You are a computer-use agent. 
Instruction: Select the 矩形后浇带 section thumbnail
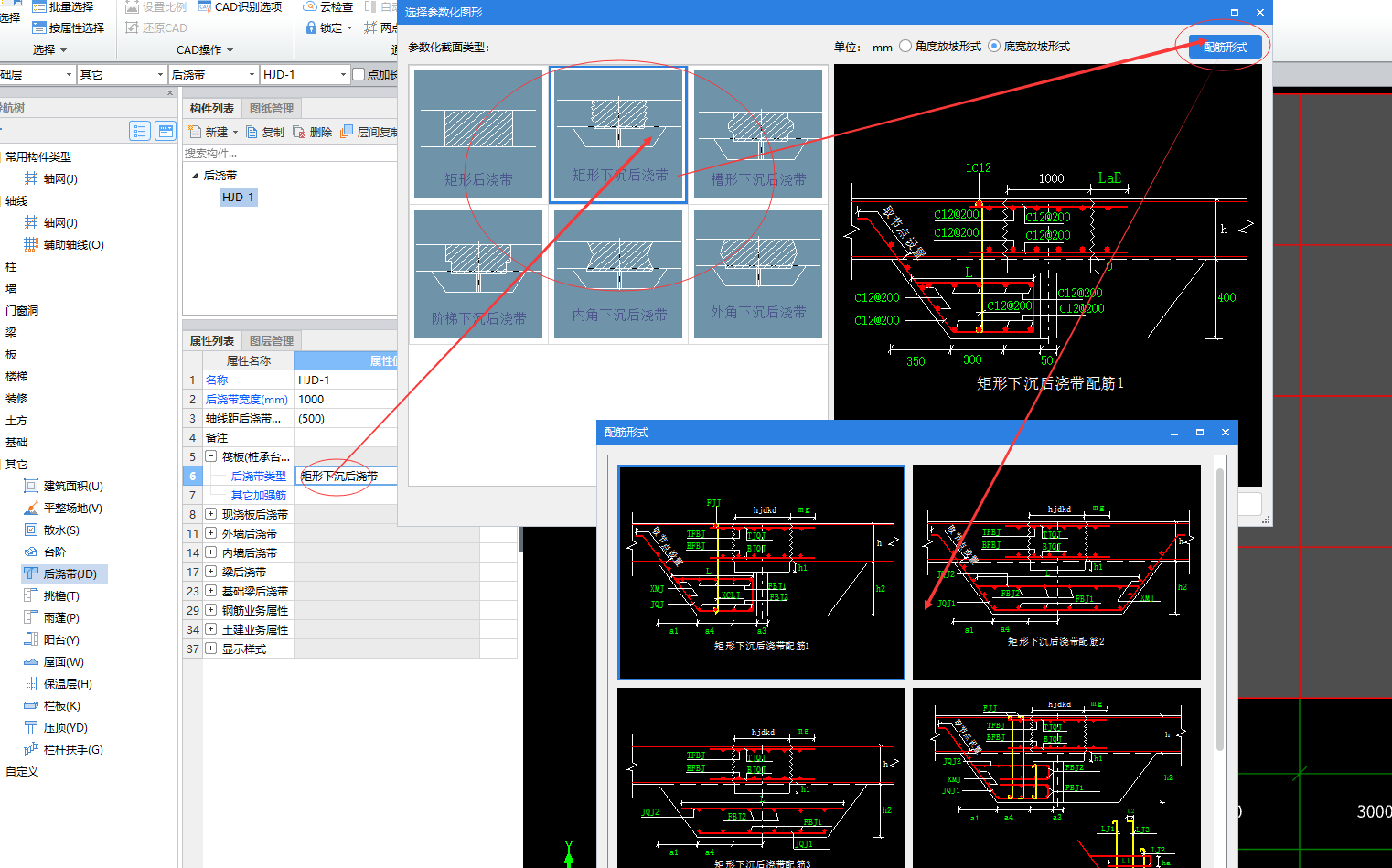click(478, 134)
